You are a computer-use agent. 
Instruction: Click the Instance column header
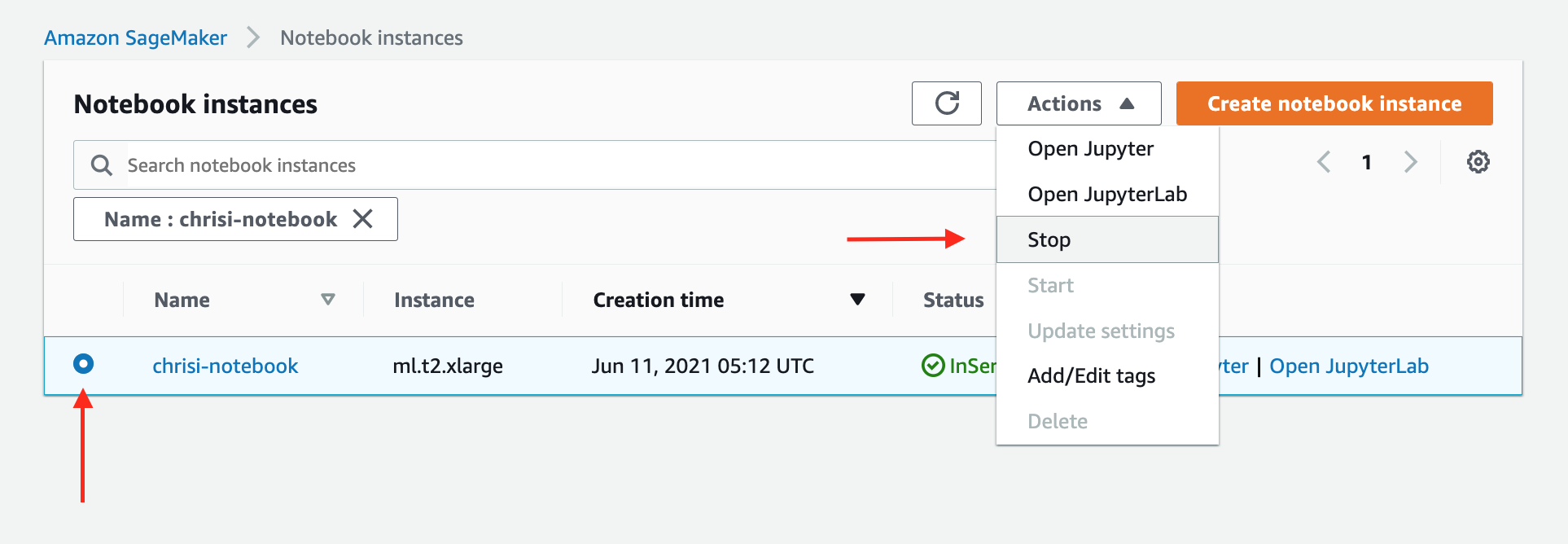[x=434, y=301]
